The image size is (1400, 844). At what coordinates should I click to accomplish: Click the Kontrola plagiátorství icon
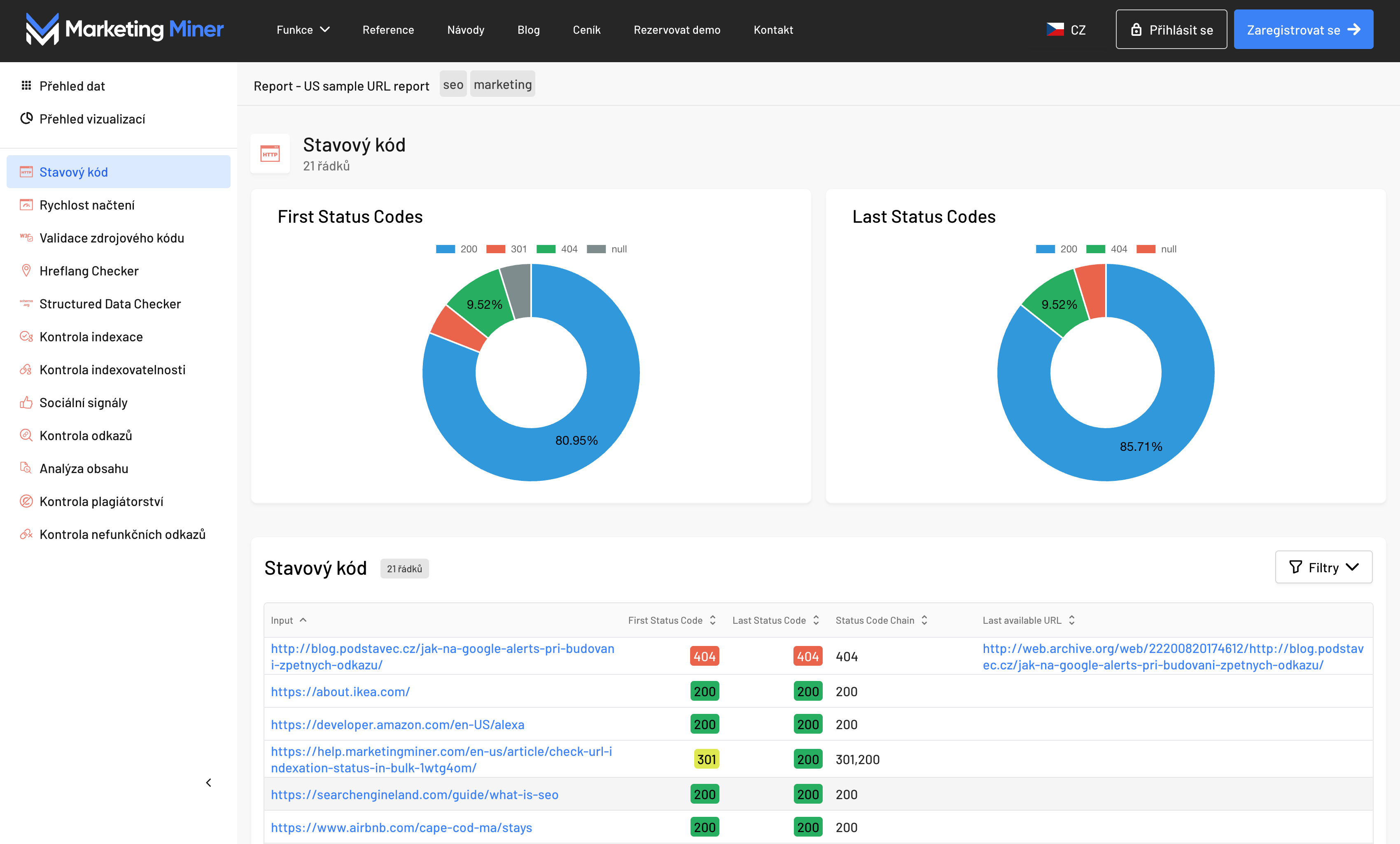(x=26, y=501)
